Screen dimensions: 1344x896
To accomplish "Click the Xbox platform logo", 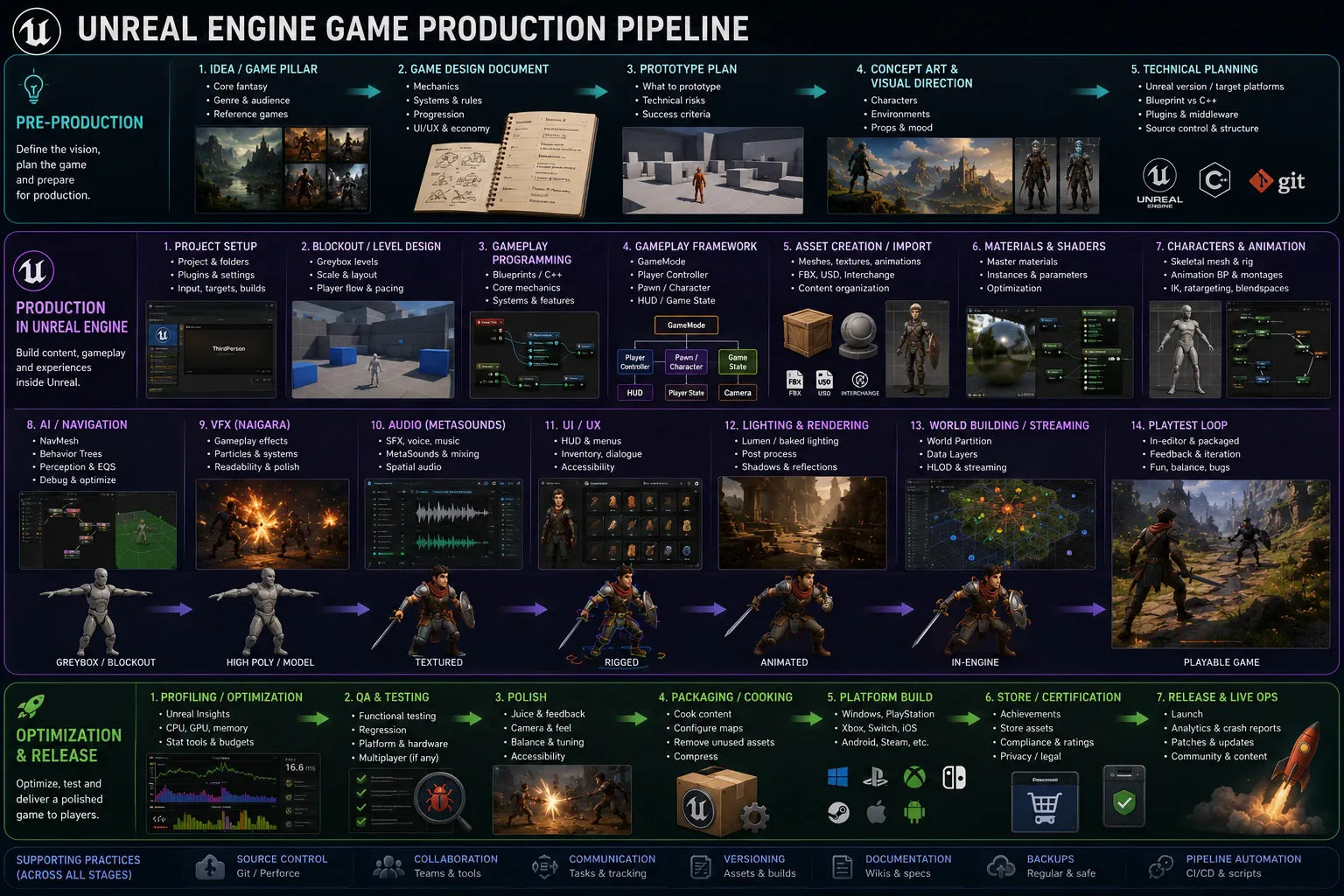I will [914, 777].
